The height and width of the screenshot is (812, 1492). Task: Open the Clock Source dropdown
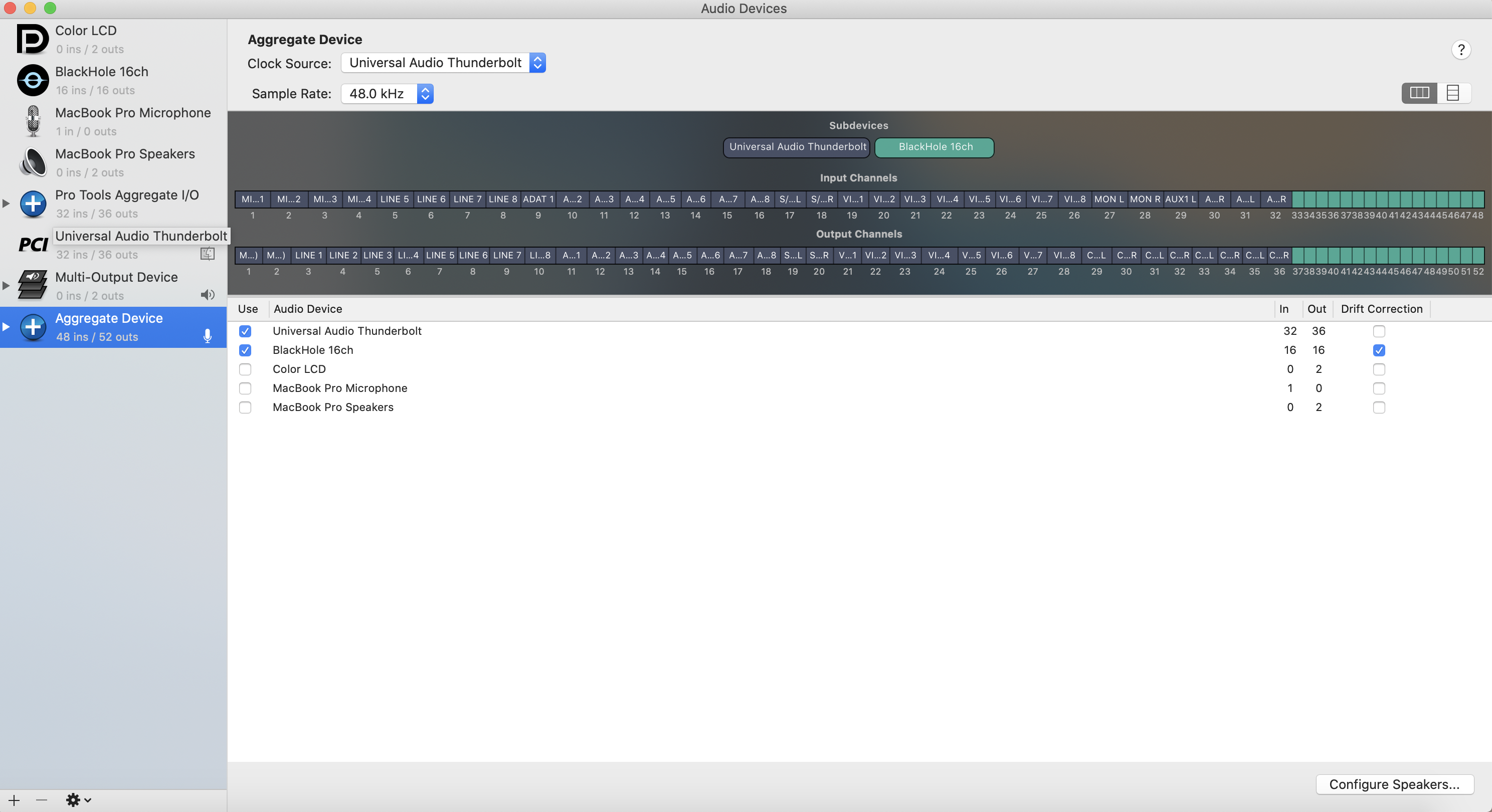(x=443, y=63)
